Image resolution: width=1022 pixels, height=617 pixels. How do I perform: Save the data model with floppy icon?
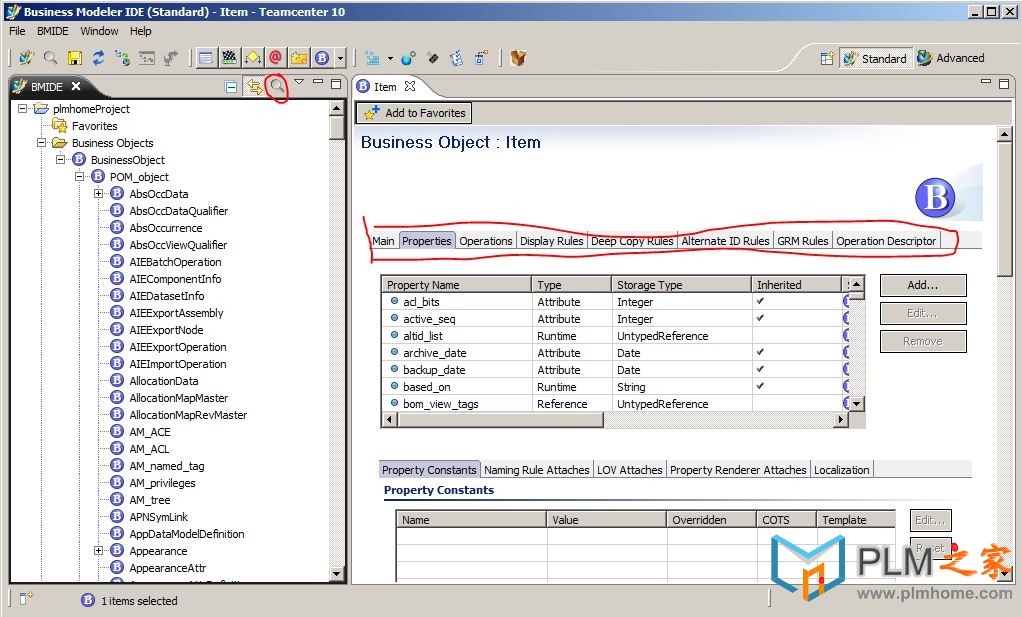tap(74, 58)
